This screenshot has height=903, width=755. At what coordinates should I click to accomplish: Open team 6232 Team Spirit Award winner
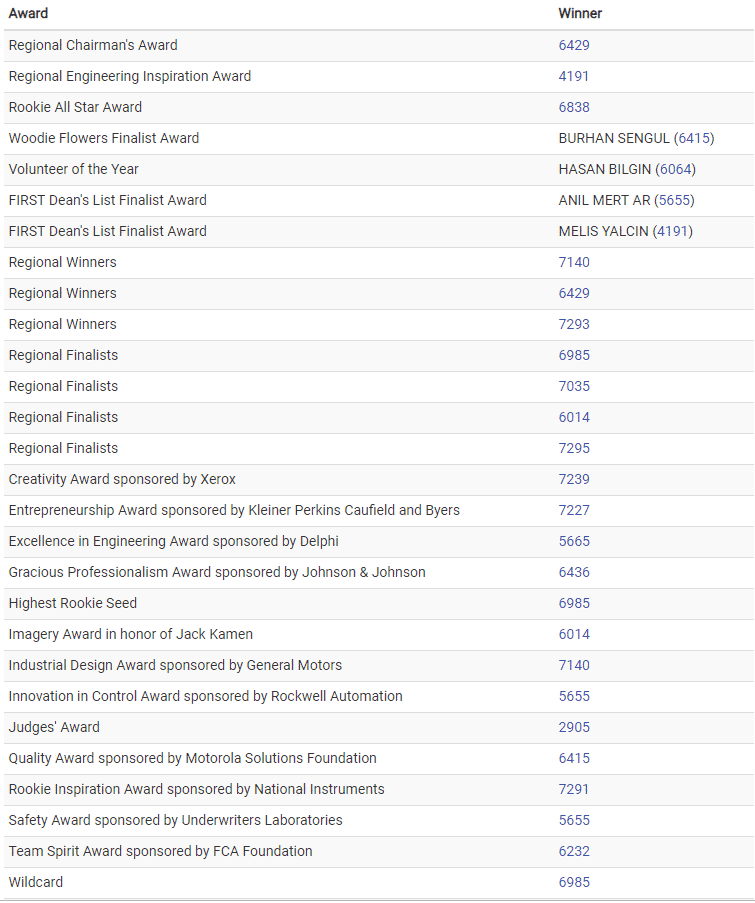574,852
